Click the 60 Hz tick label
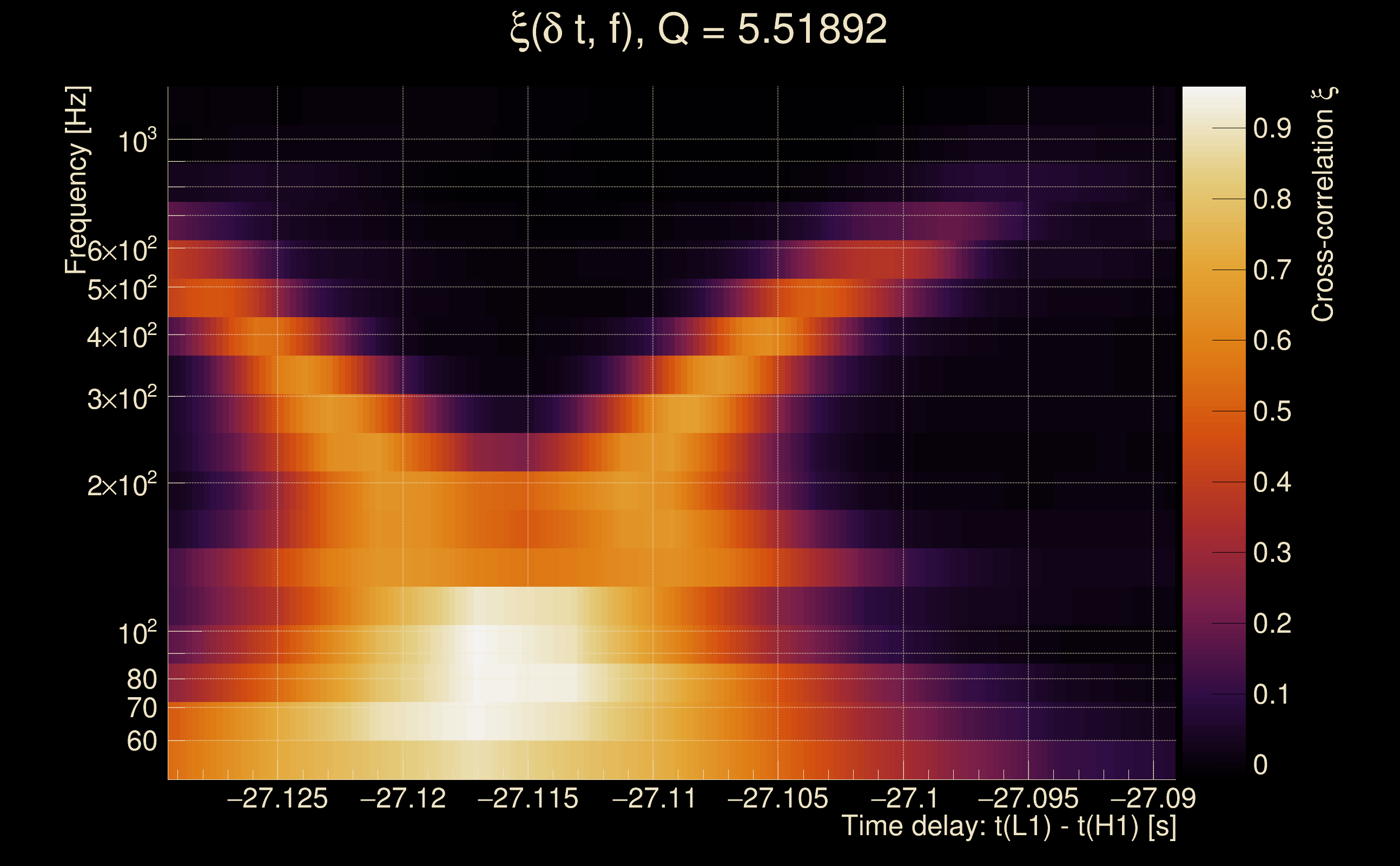 point(141,741)
